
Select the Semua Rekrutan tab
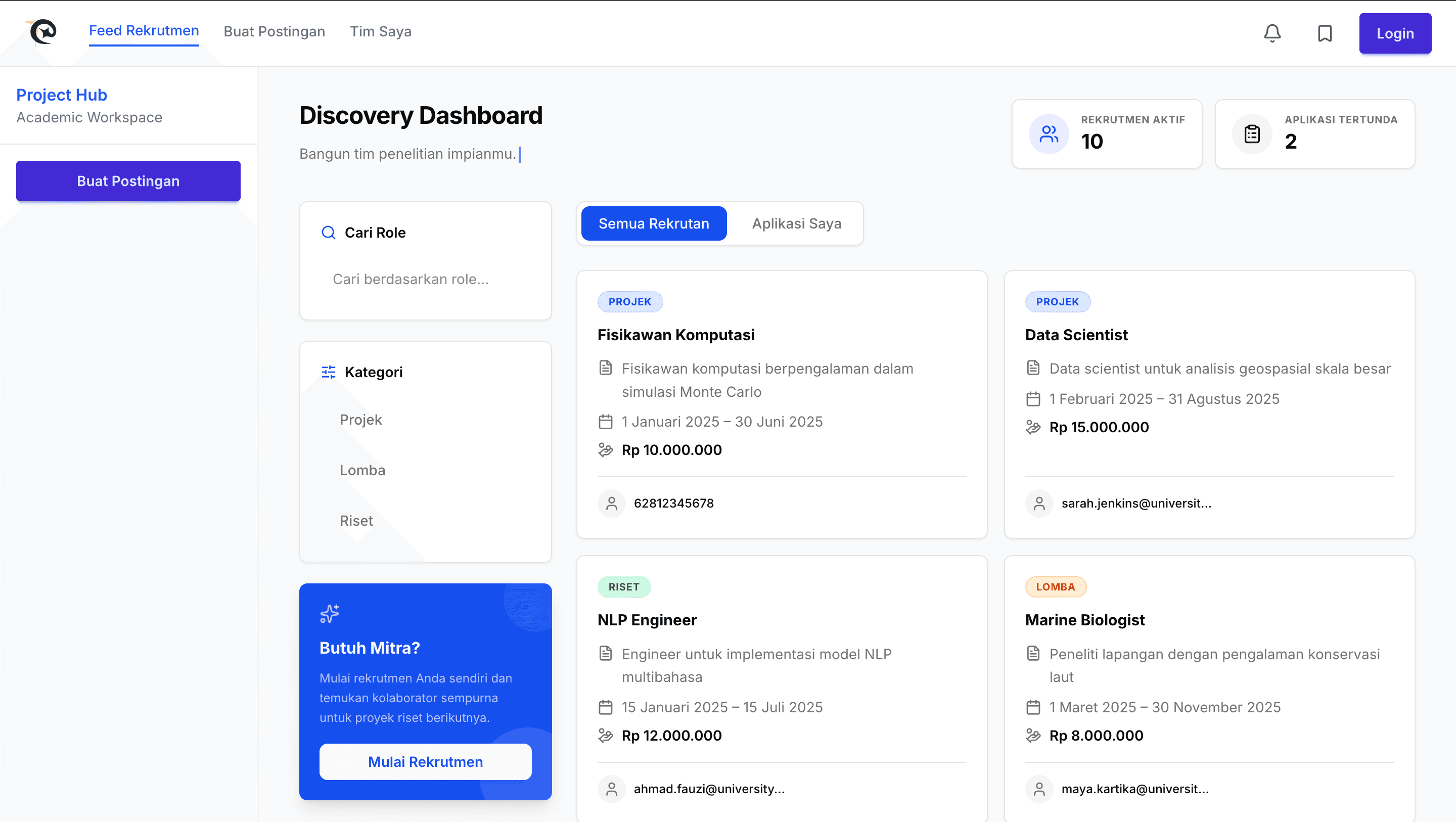click(x=653, y=223)
